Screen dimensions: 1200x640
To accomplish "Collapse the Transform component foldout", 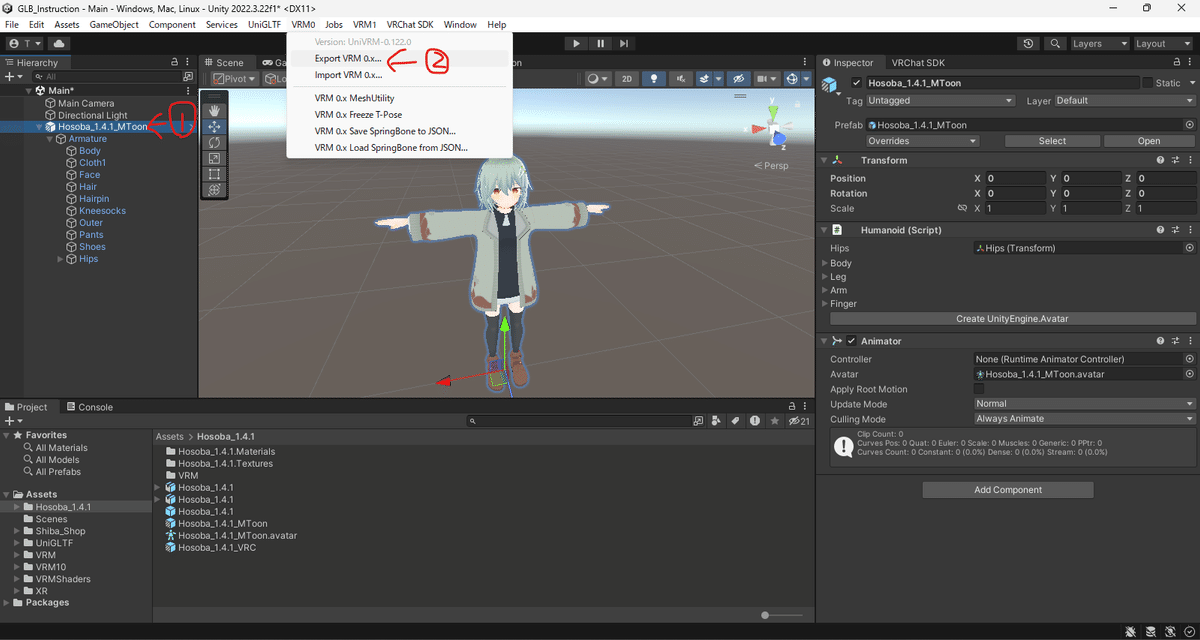I will pyautogui.click(x=825, y=160).
